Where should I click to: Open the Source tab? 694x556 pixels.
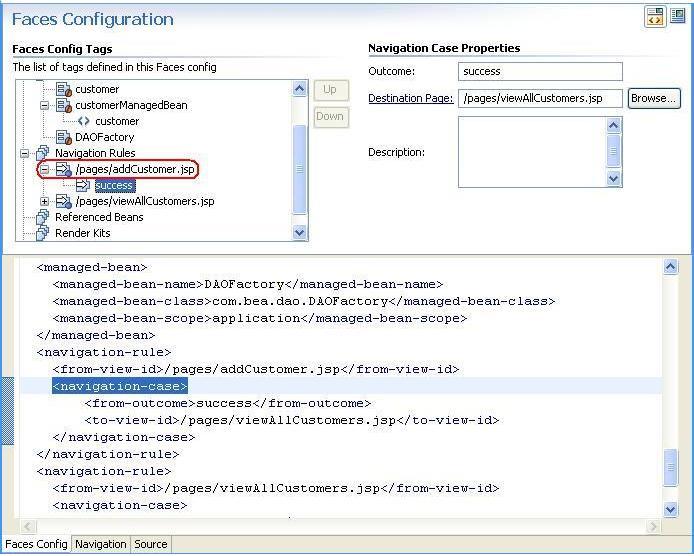coord(150,544)
